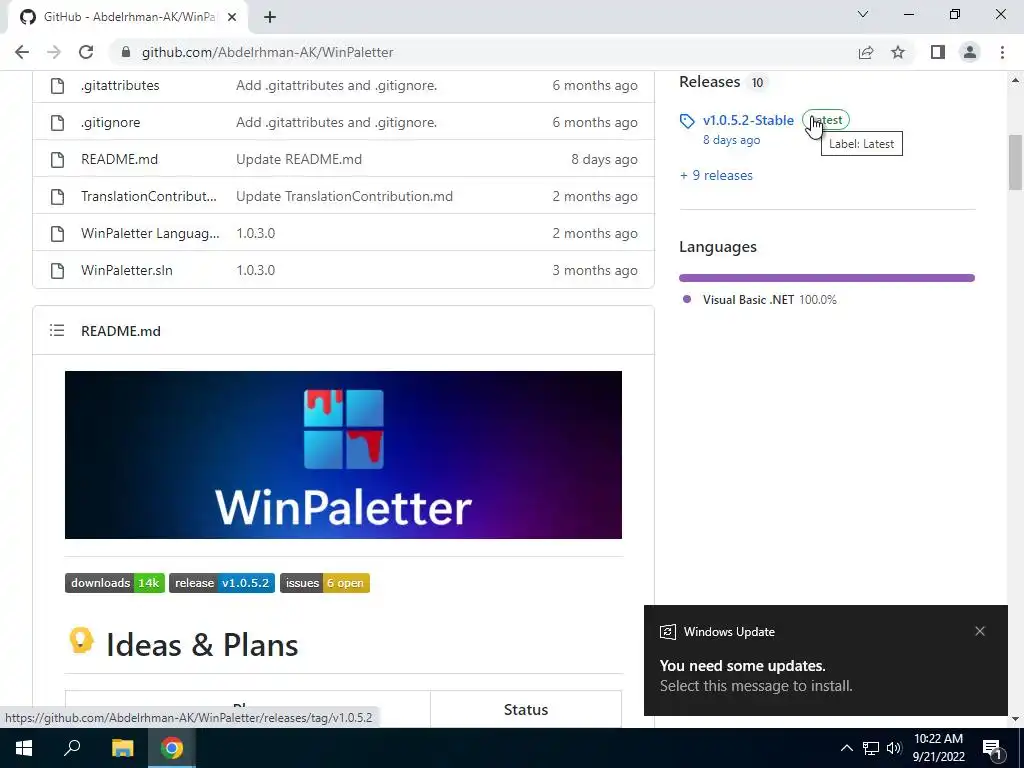The width and height of the screenshot is (1024, 768).
Task: Click the padlock site info icon
Action: (126, 52)
